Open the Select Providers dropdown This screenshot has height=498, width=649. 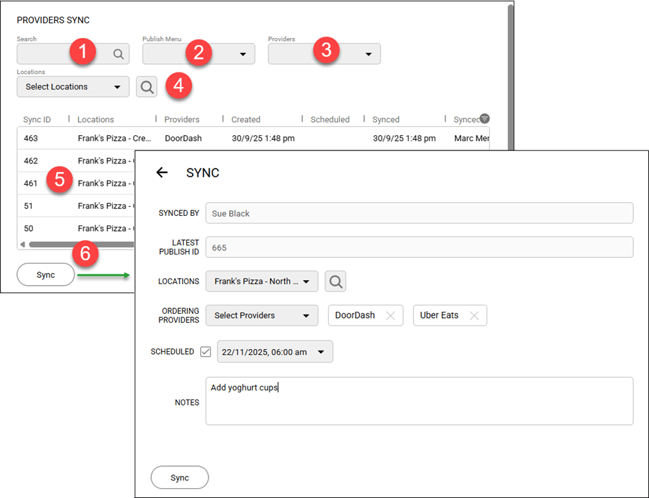tap(306, 316)
